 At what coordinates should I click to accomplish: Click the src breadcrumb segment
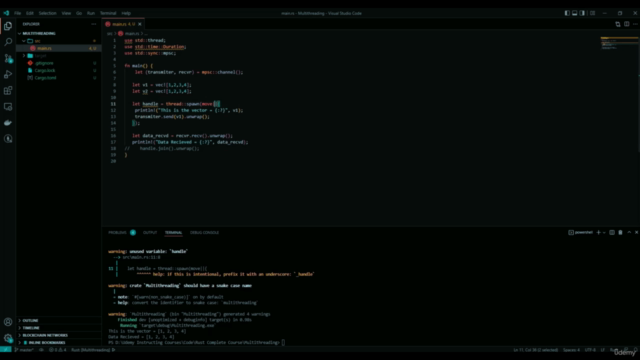pyautogui.click(x=109, y=33)
